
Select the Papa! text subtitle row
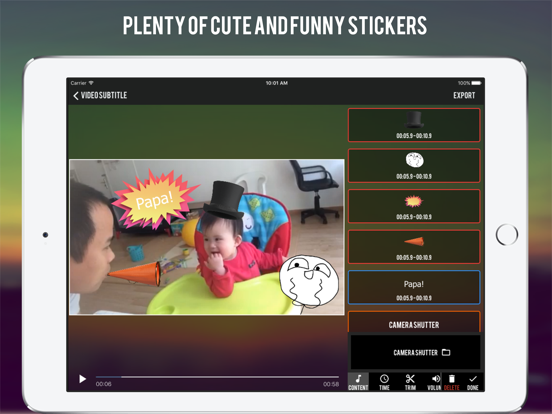pos(414,287)
